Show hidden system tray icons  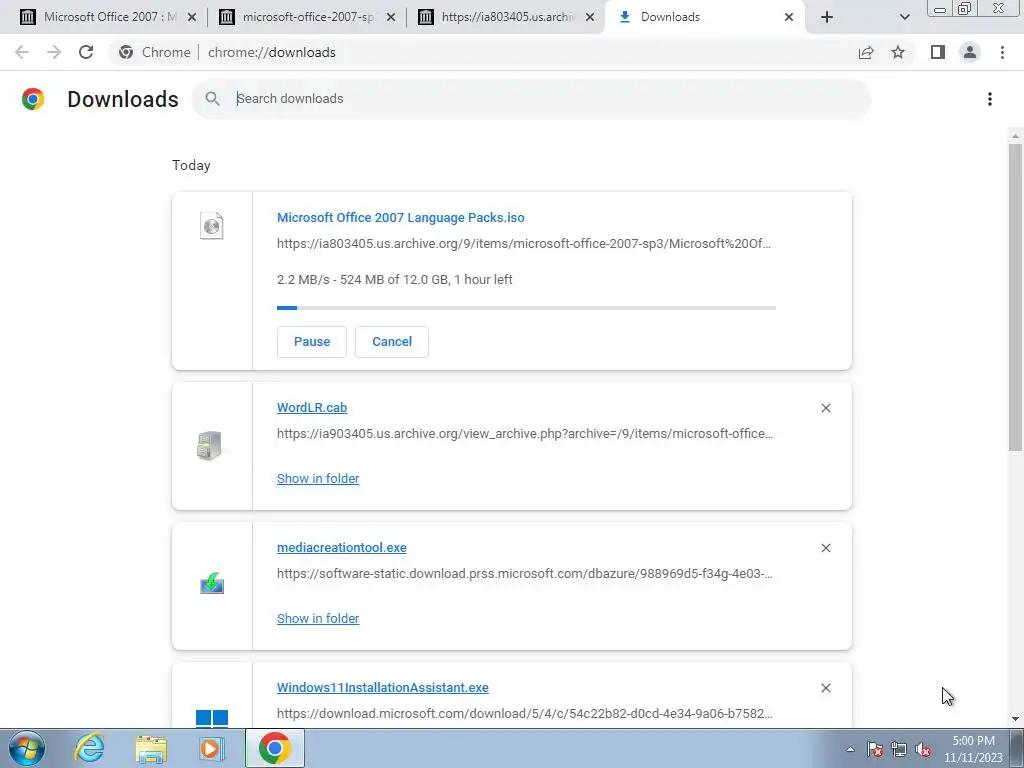(850, 749)
